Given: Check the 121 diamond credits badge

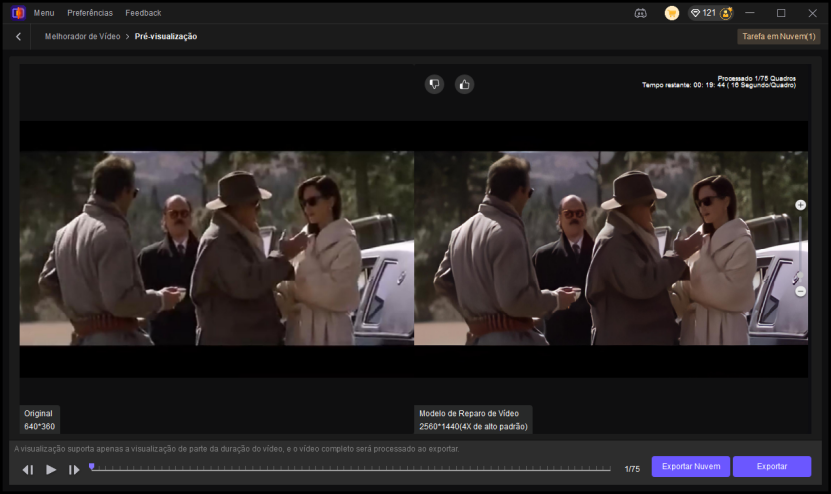Looking at the screenshot, I should point(703,13).
